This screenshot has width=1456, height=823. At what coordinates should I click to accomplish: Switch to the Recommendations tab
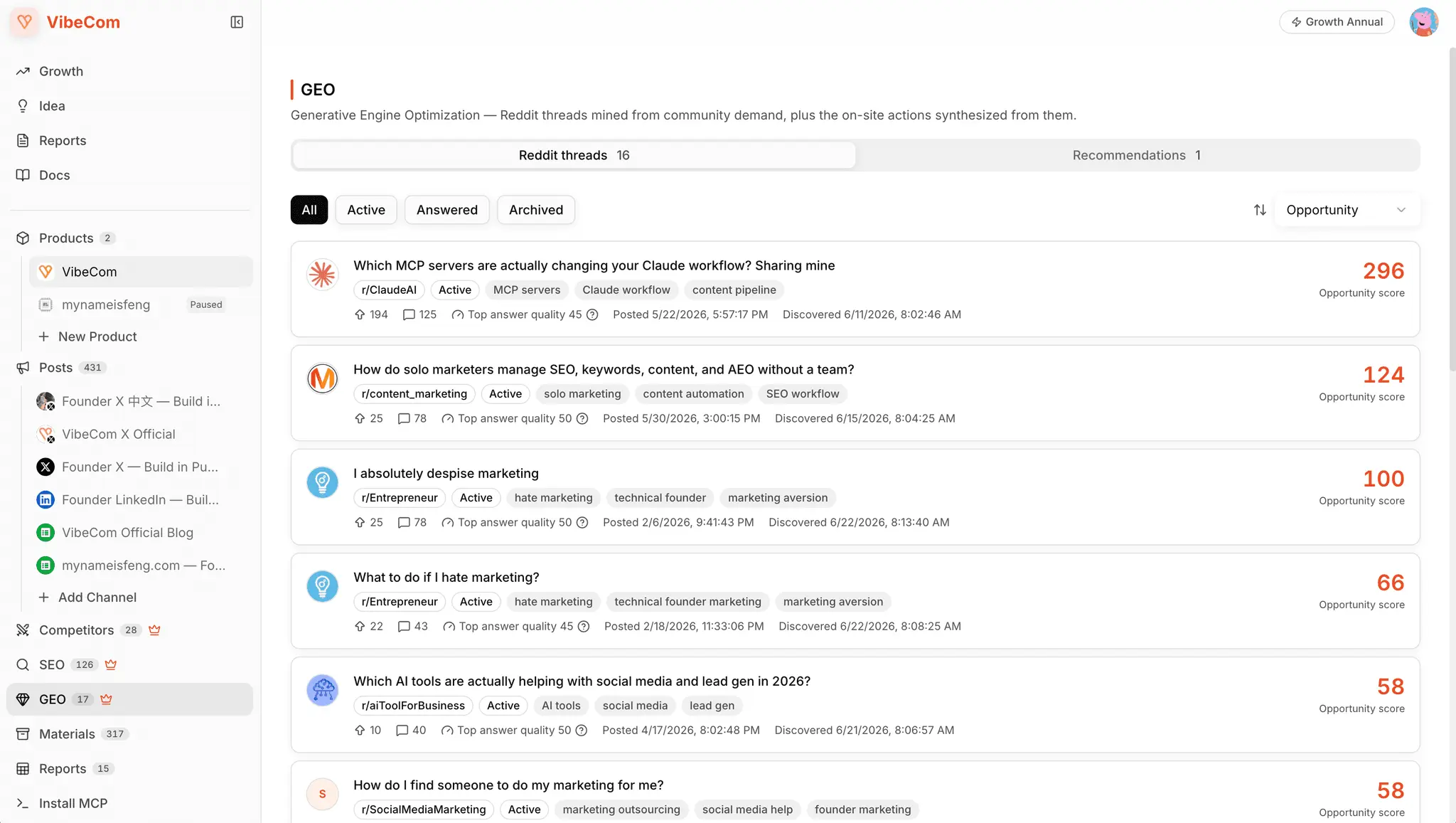pos(1137,155)
